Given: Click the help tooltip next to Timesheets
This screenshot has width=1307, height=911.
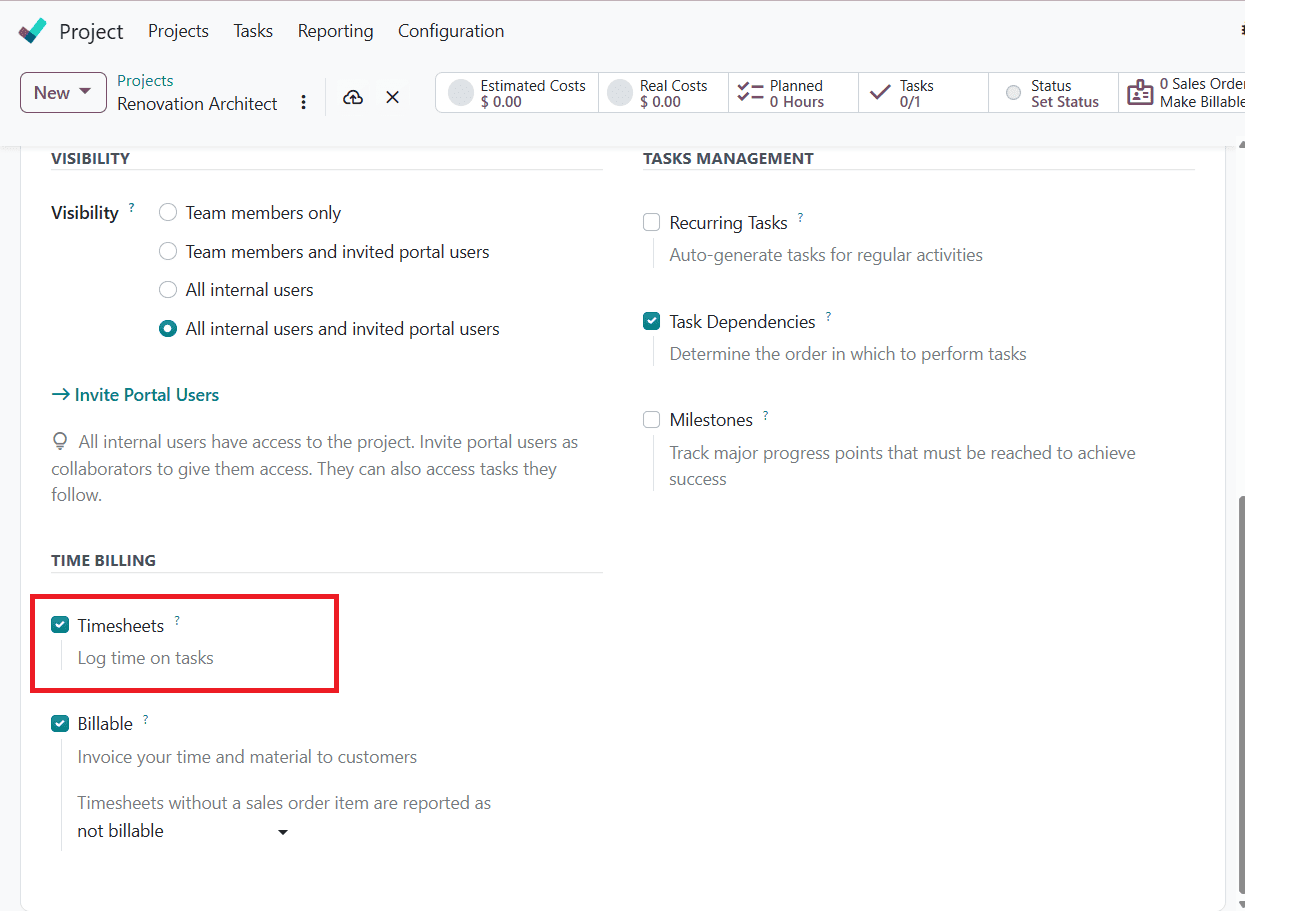Looking at the screenshot, I should pyautogui.click(x=177, y=621).
